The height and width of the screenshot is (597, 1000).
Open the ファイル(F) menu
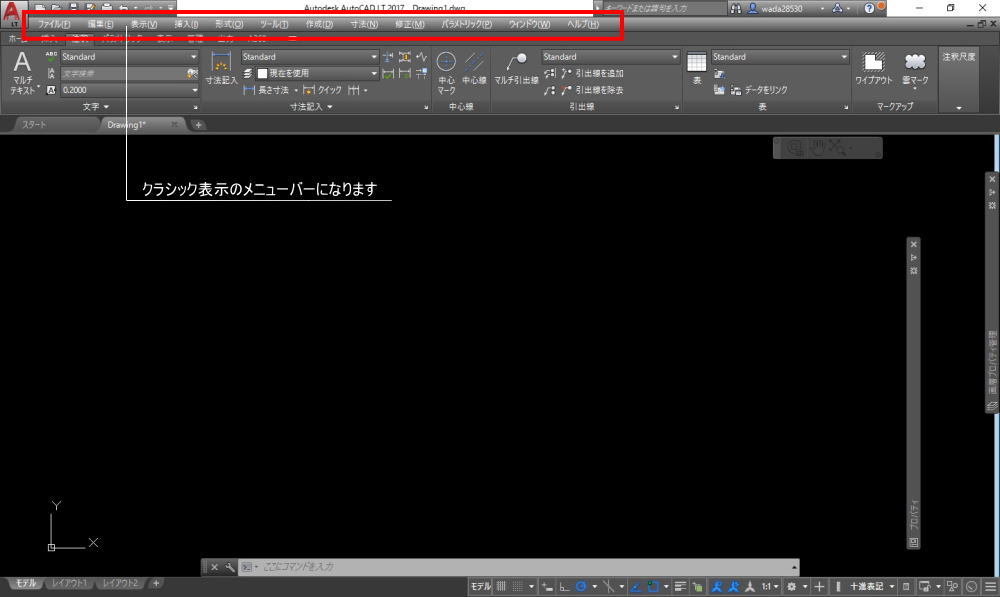point(54,24)
